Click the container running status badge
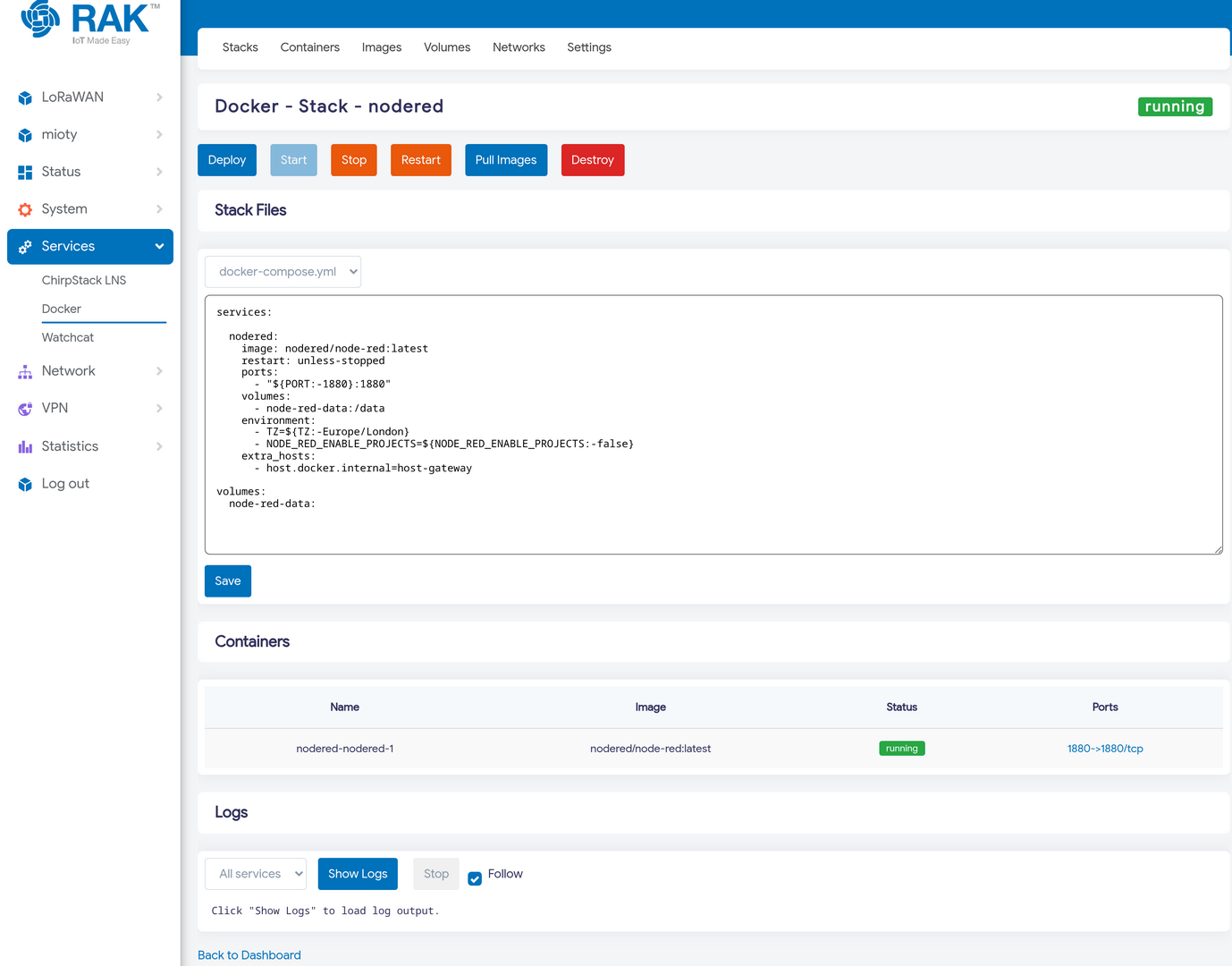Viewport: 1232px width, 966px height. coord(902,749)
